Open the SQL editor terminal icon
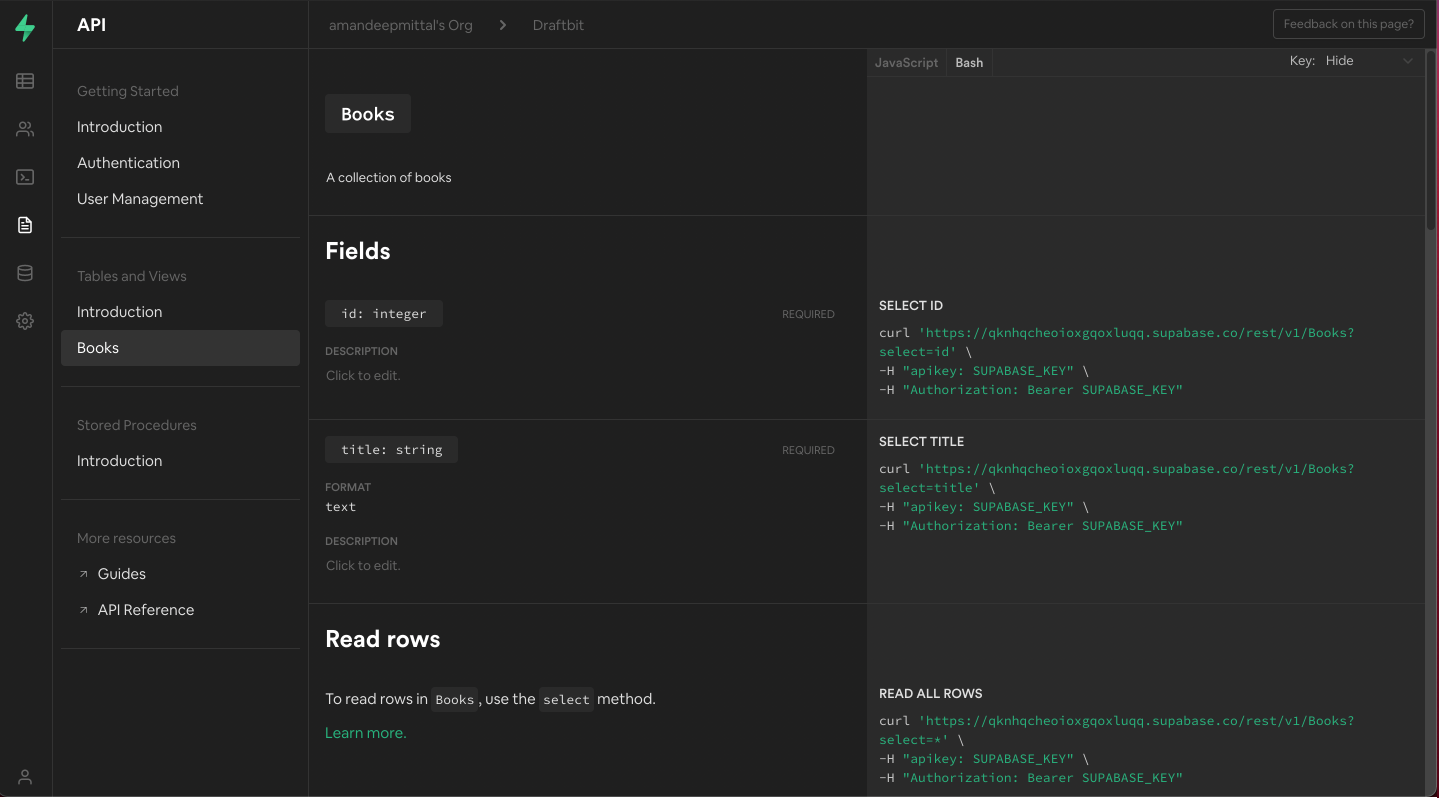Image resolution: width=1439 pixels, height=798 pixels. click(25, 177)
